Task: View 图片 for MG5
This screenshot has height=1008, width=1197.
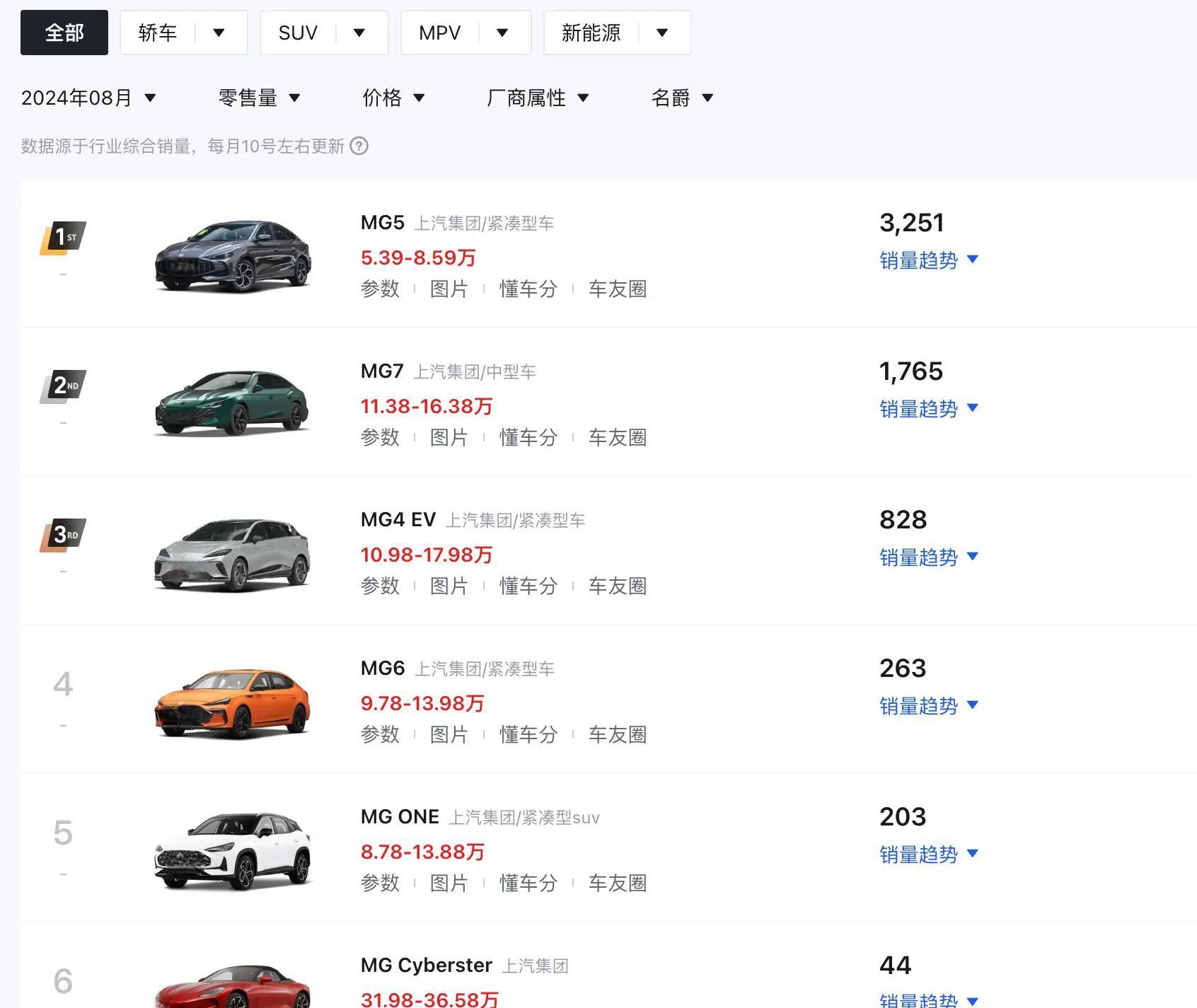Action: (449, 289)
